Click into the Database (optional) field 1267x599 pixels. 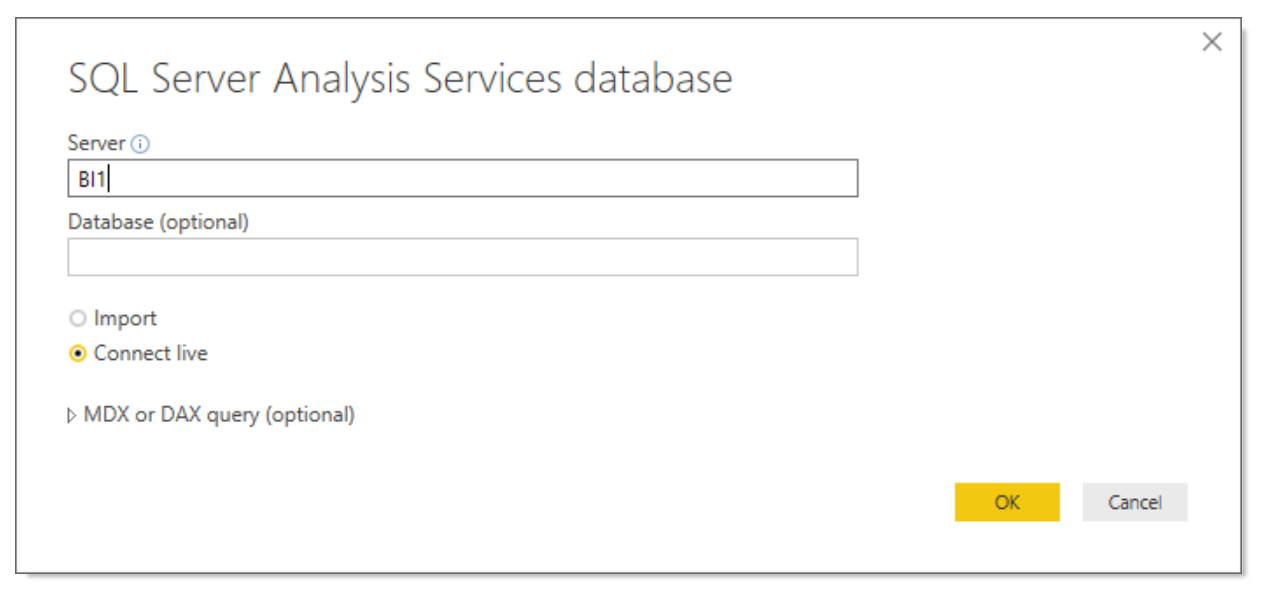463,257
